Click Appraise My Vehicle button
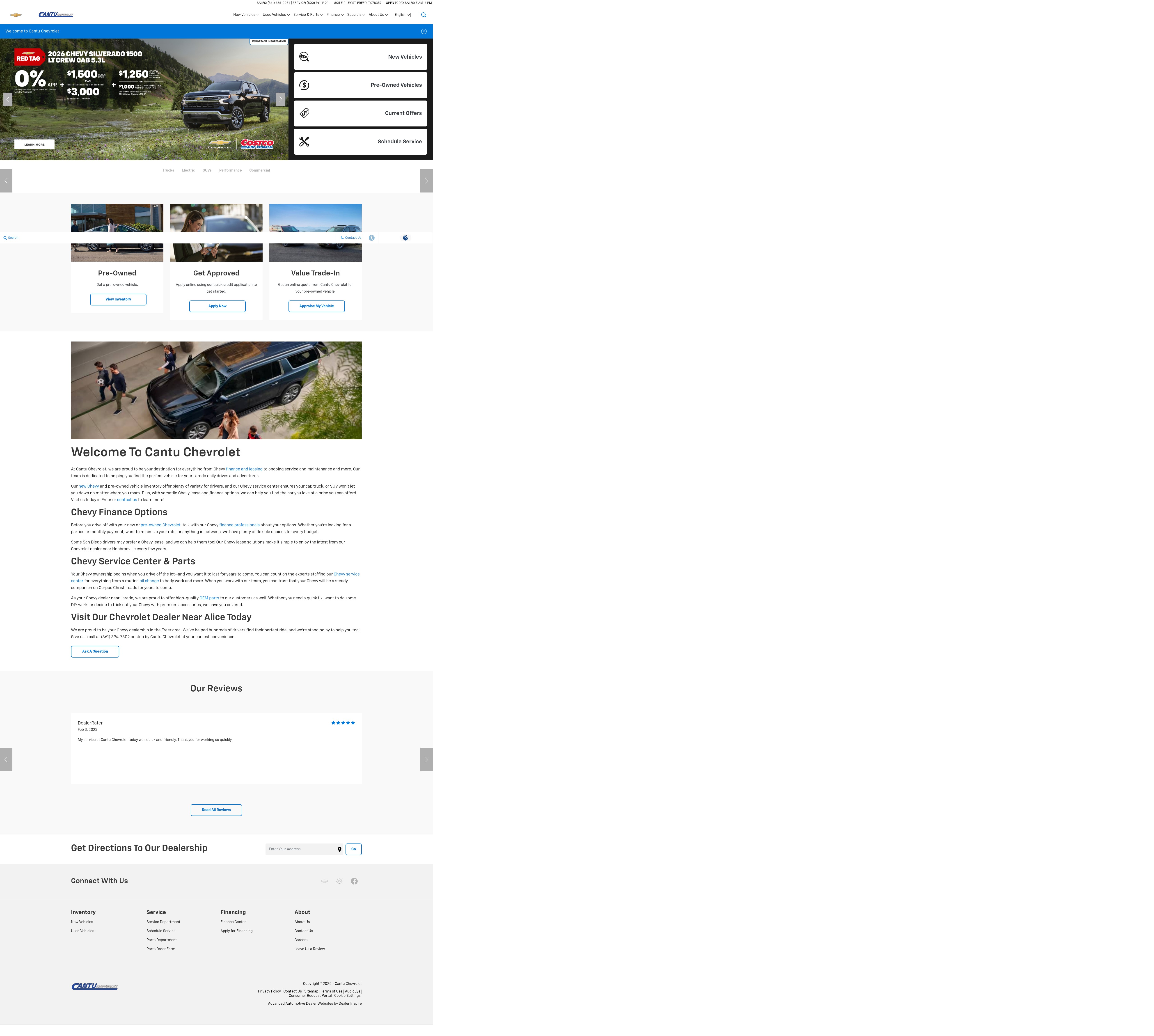The width and height of the screenshot is (1154, 1036). (316, 306)
